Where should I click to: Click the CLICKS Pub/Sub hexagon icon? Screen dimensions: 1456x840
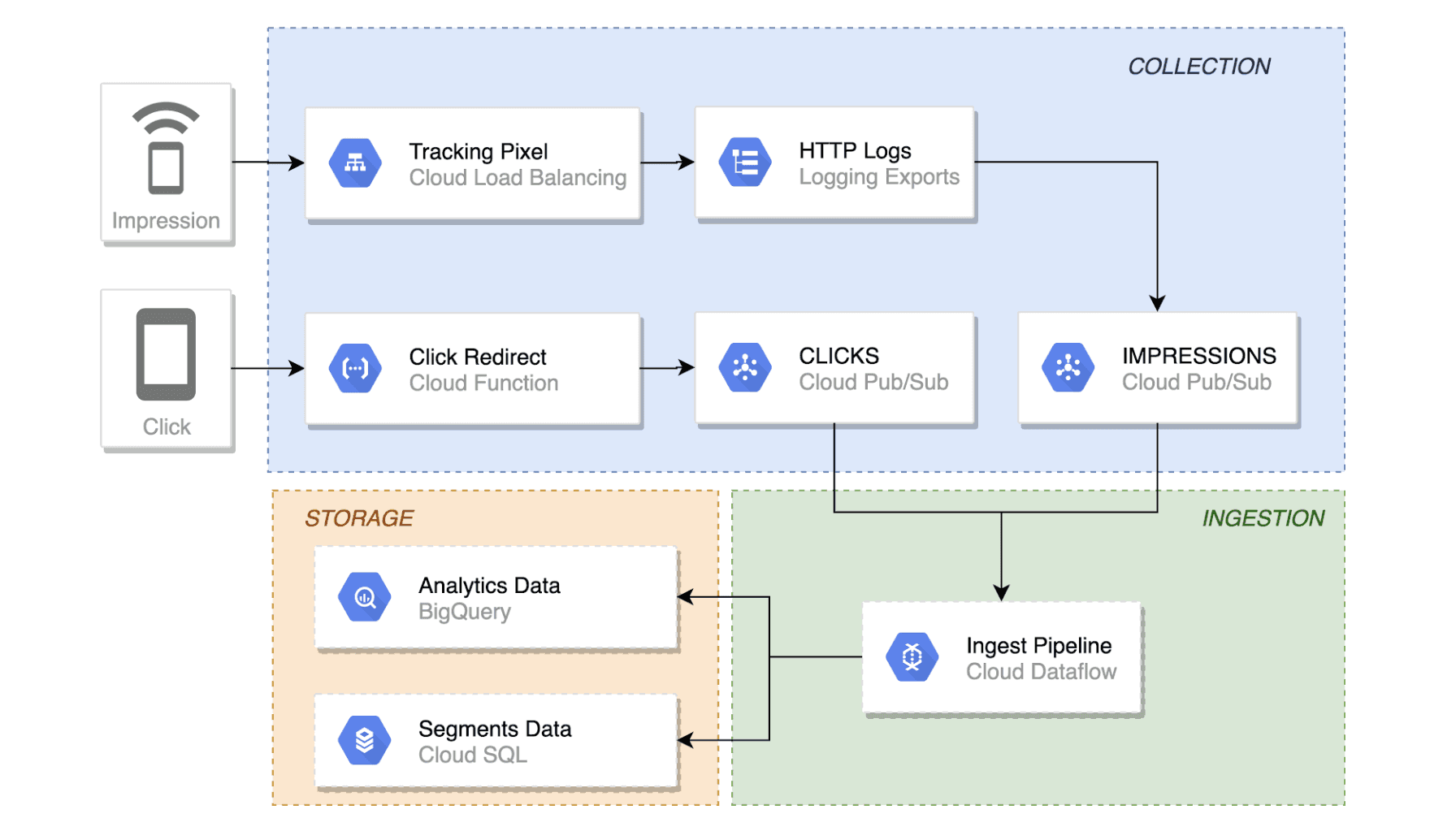pyautogui.click(x=745, y=368)
